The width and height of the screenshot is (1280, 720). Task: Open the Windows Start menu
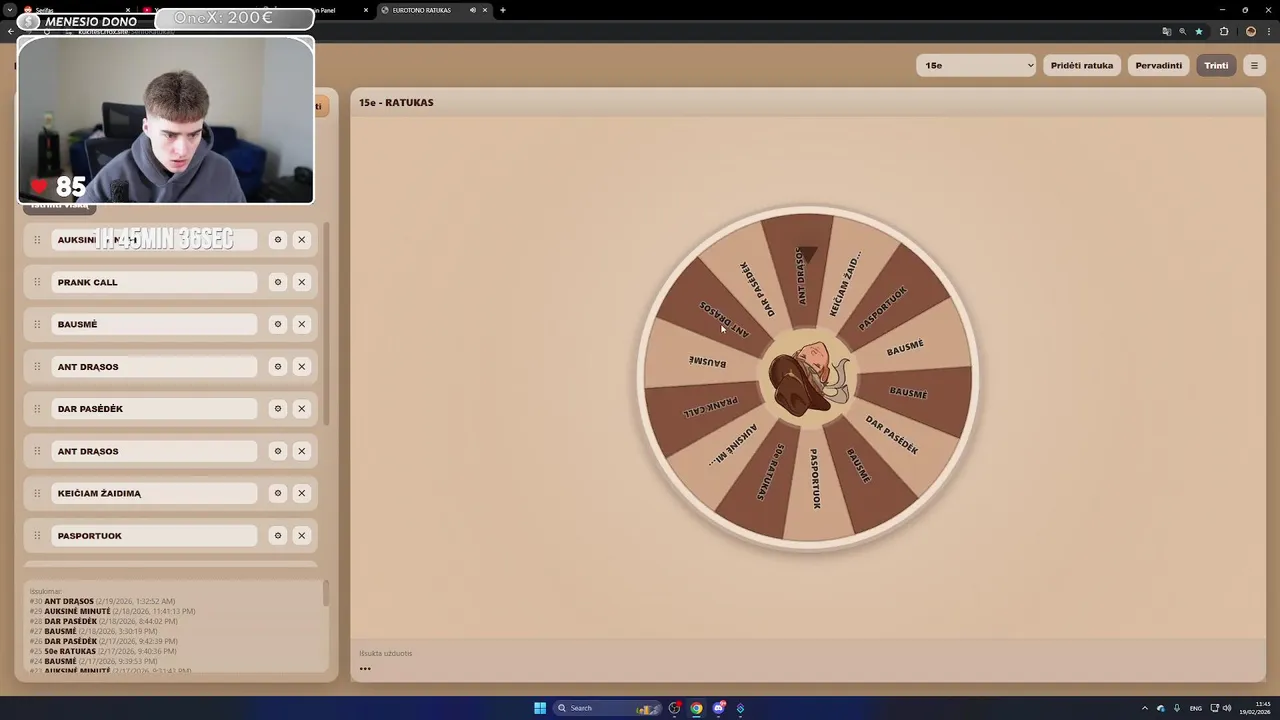coord(540,708)
